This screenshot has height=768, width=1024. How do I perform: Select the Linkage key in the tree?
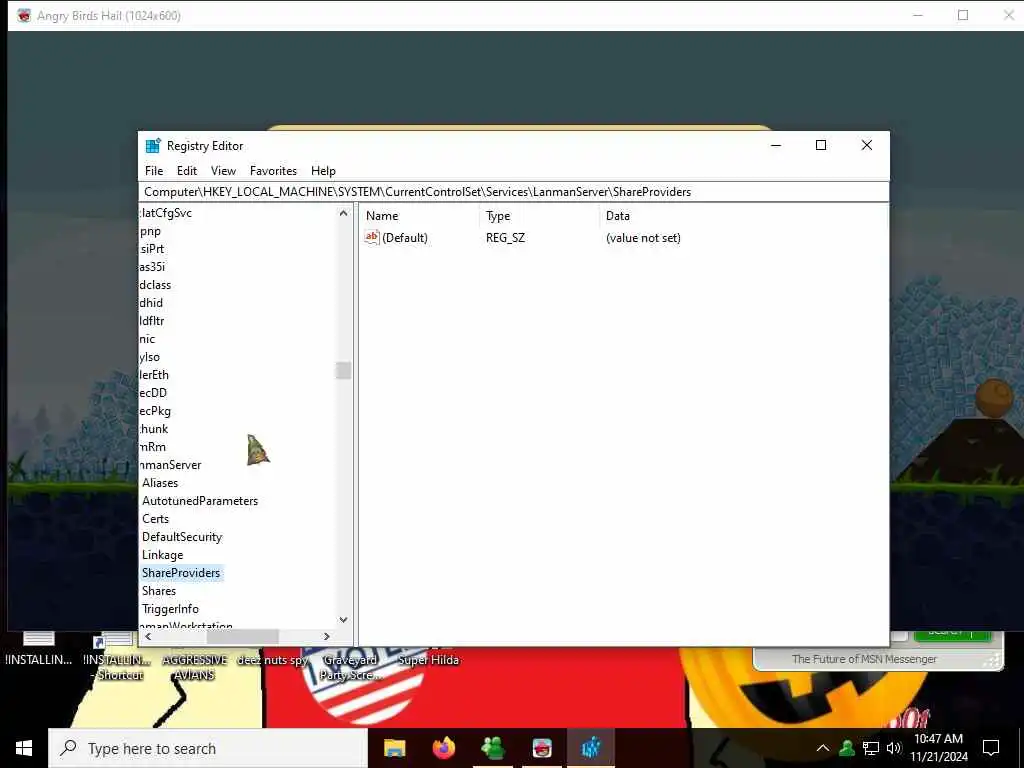click(163, 554)
